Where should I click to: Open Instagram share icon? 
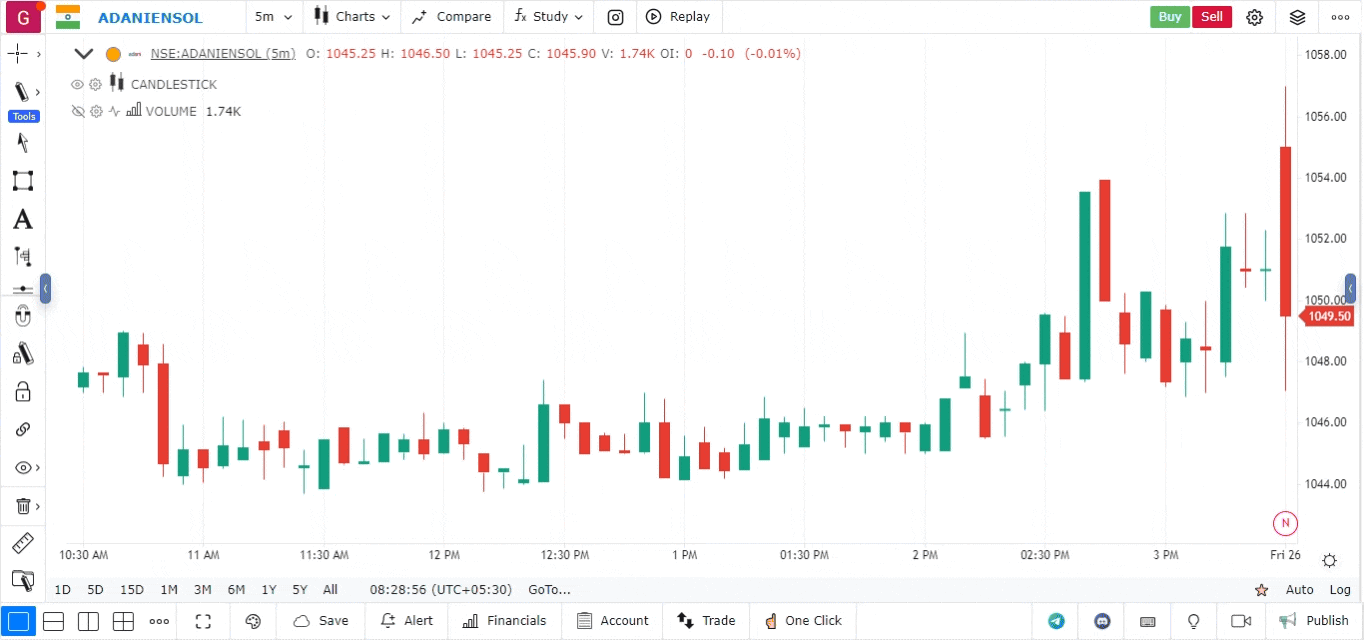click(616, 17)
